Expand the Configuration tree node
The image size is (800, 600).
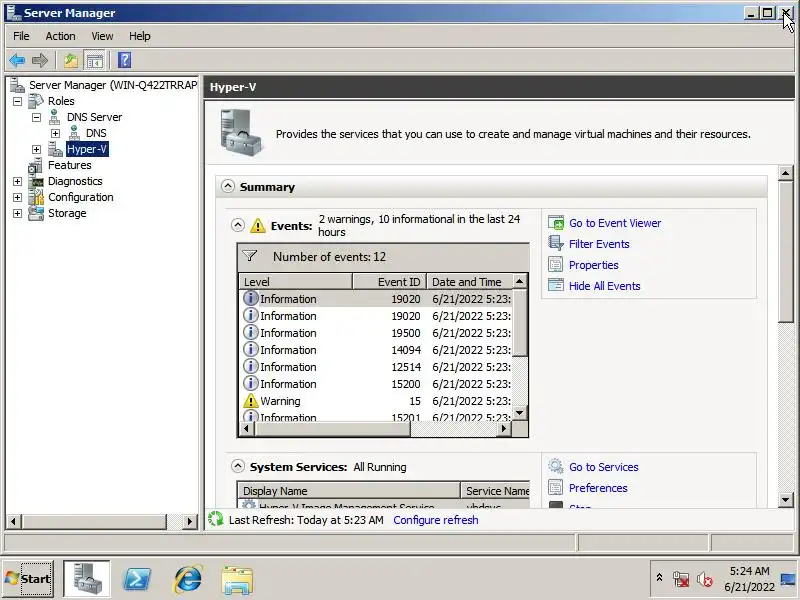click(x=17, y=197)
